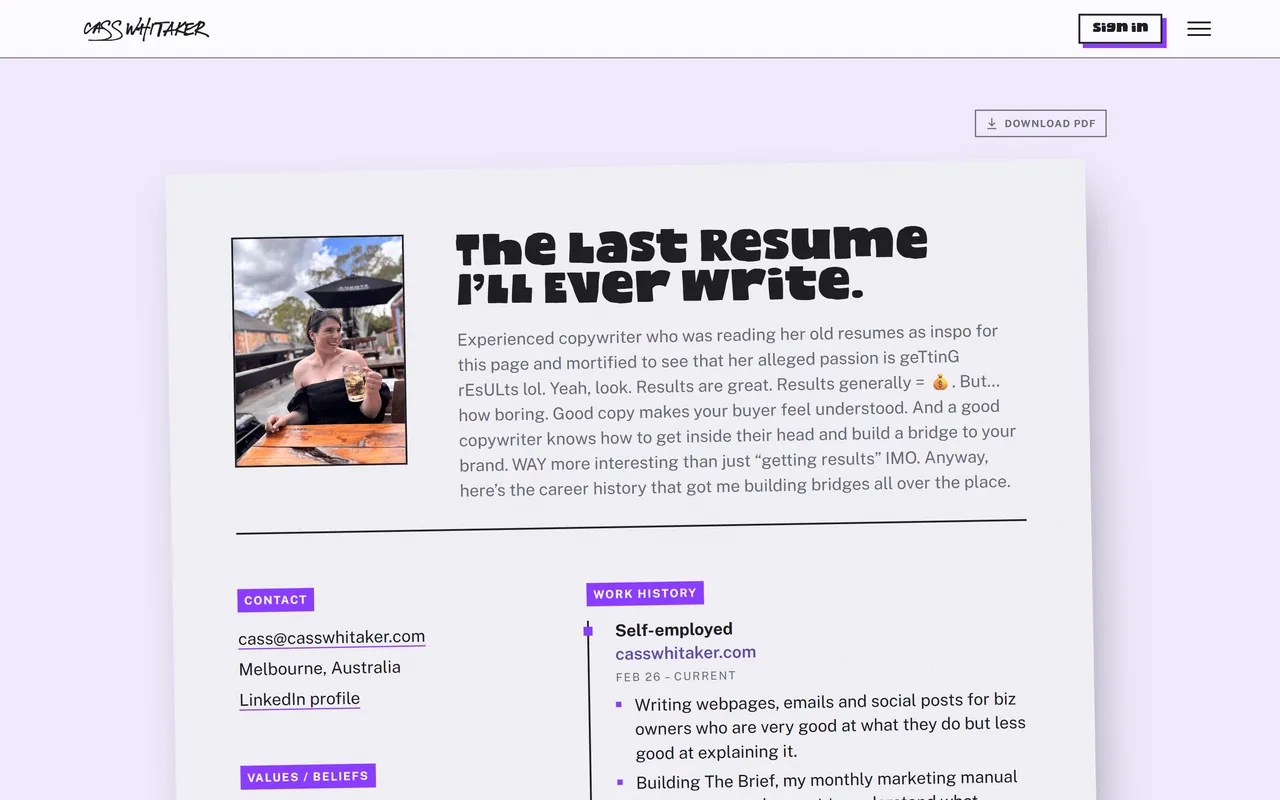Click the VALUES / BELIEFS section label
This screenshot has height=800, width=1280.
pos(308,777)
